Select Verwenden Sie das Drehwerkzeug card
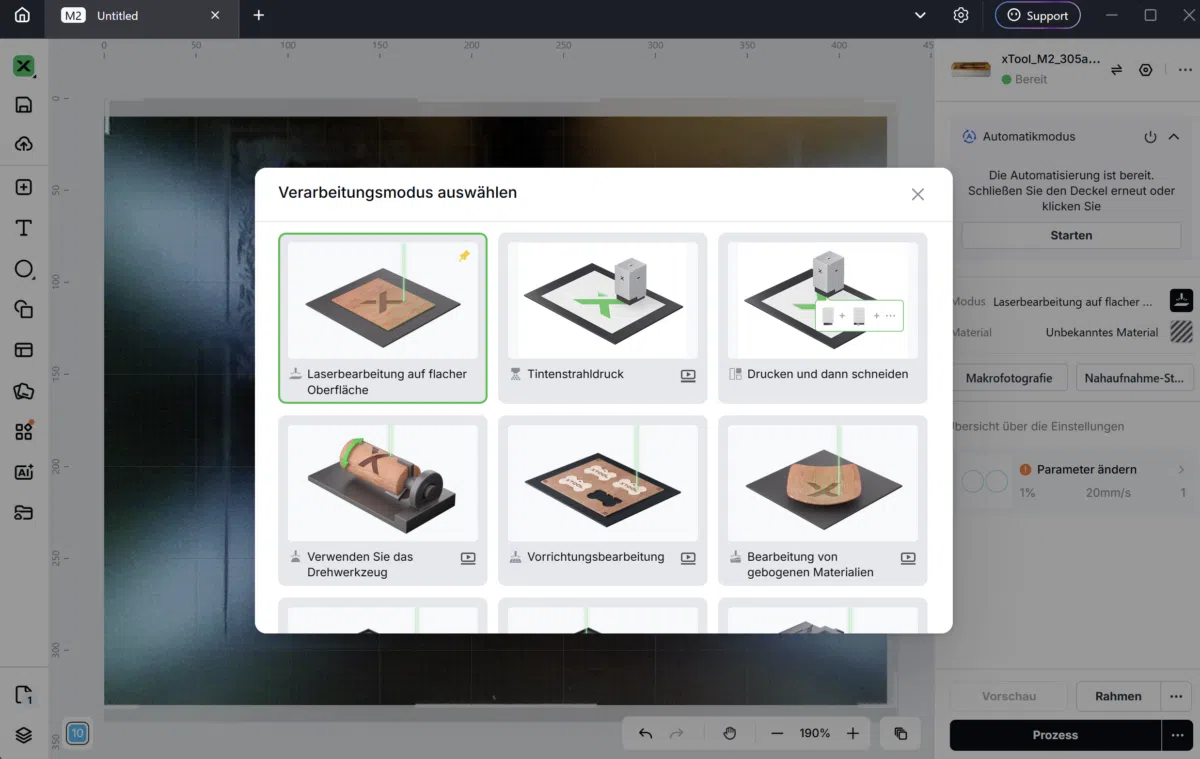 pos(383,501)
